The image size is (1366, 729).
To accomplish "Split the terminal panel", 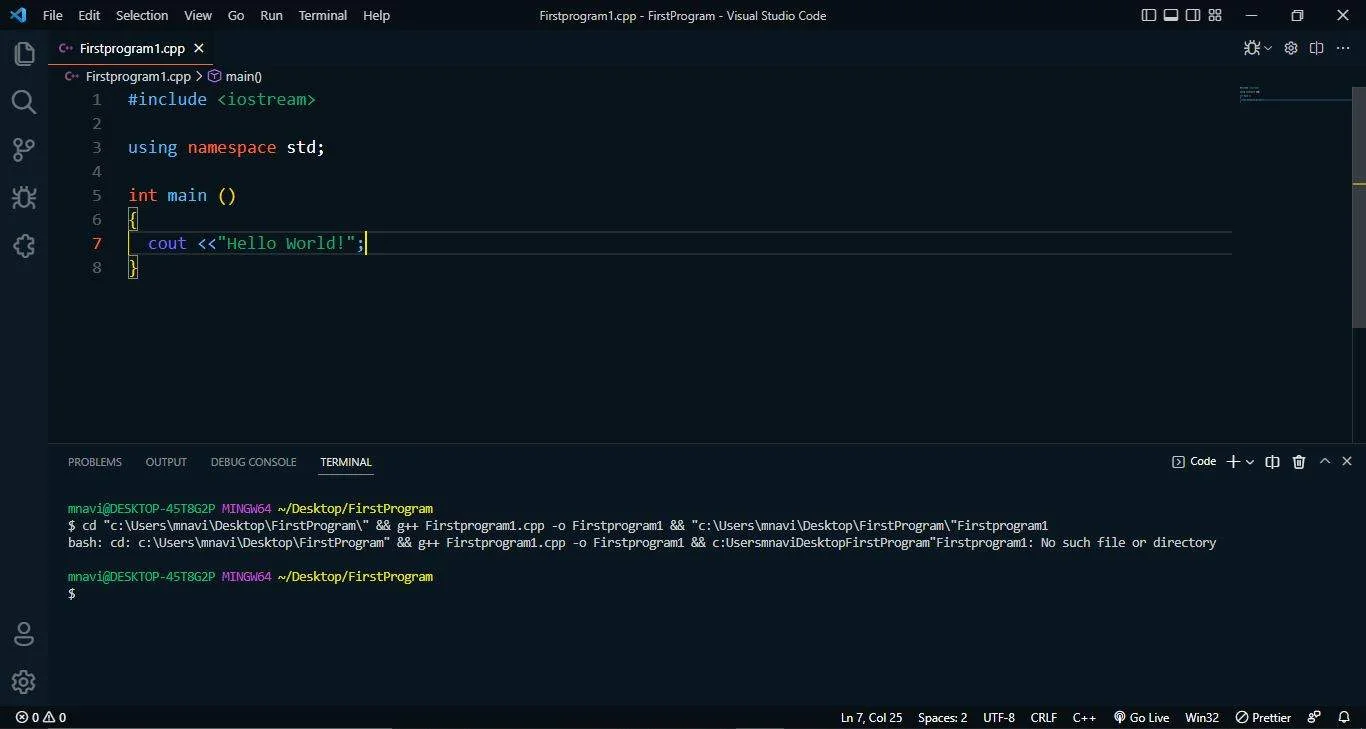I will point(1273,462).
